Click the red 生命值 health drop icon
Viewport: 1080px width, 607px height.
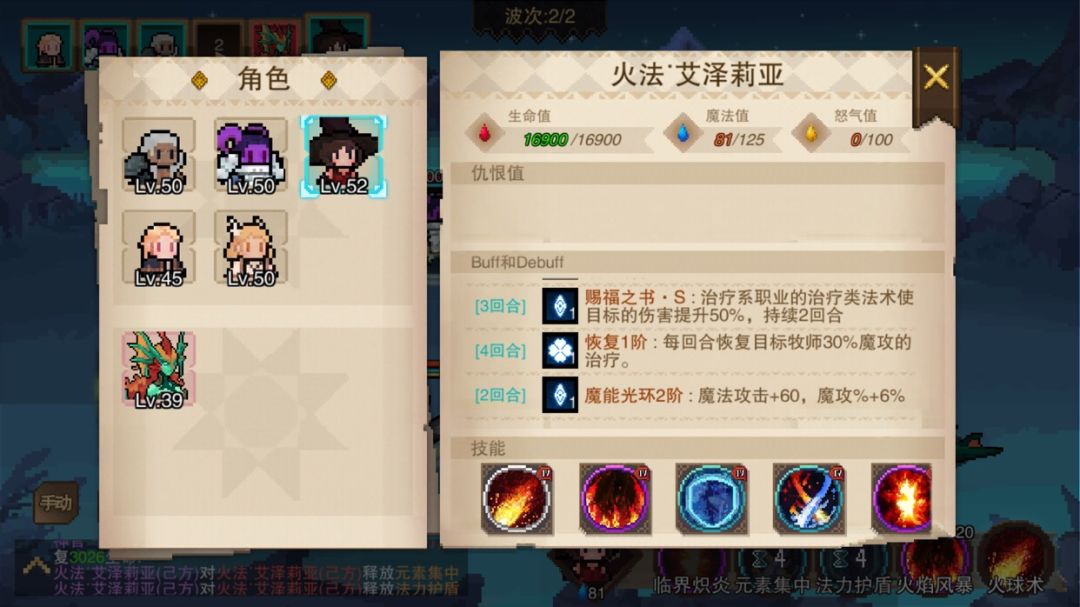tap(484, 132)
